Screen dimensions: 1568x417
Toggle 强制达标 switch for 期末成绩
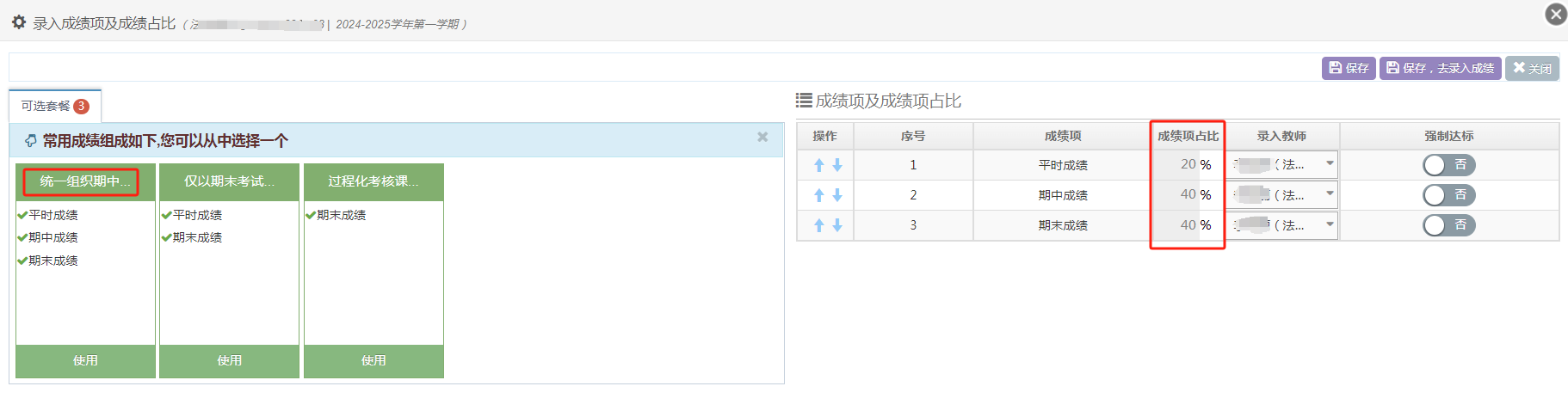click(x=1449, y=225)
